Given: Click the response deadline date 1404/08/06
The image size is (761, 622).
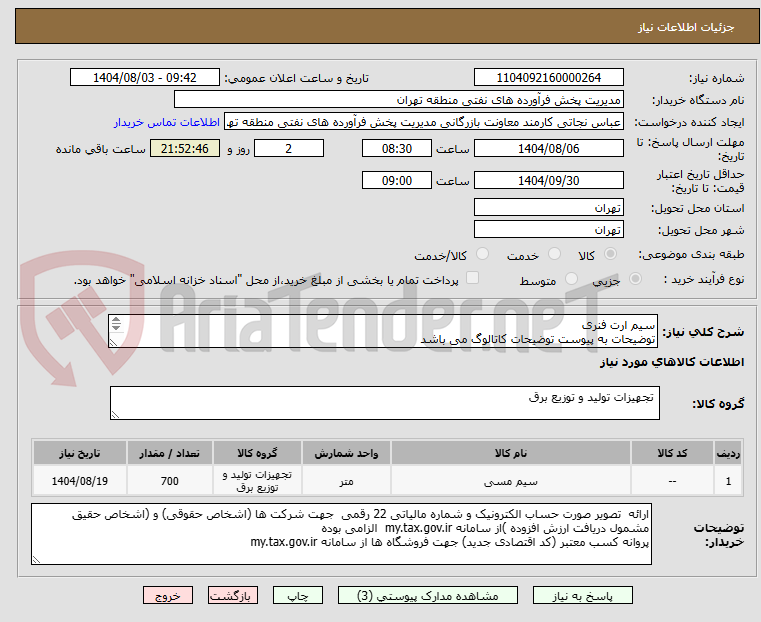Looking at the screenshot, I should coord(548,148).
